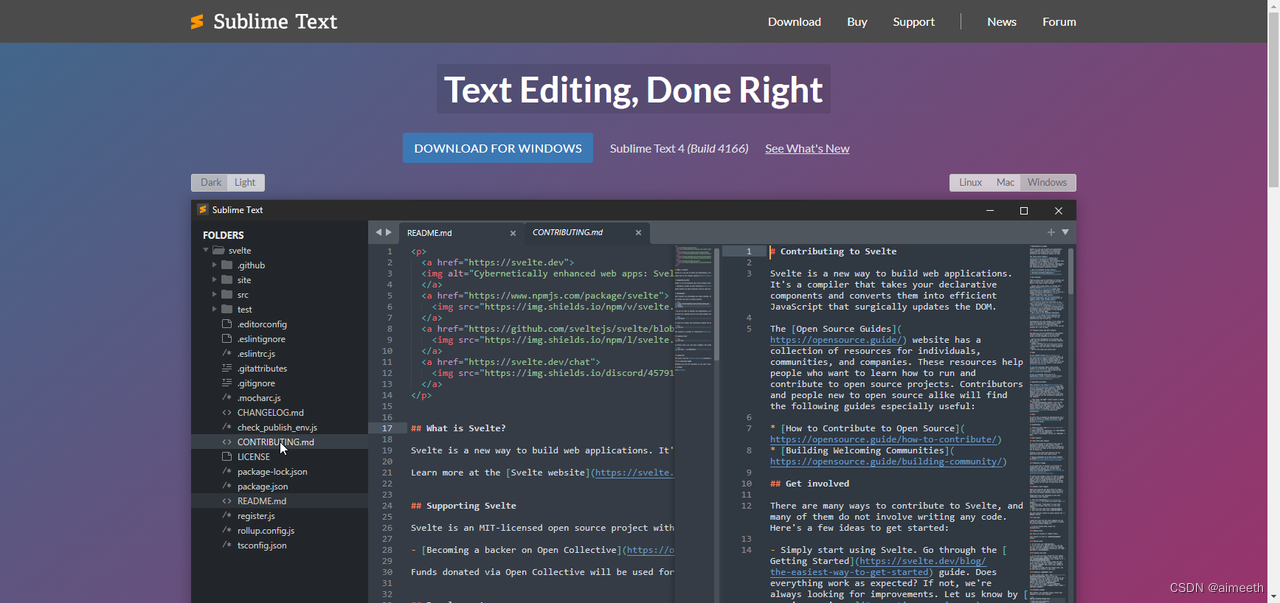
Task: Switch screenshot theme to Light
Action: 246,182
